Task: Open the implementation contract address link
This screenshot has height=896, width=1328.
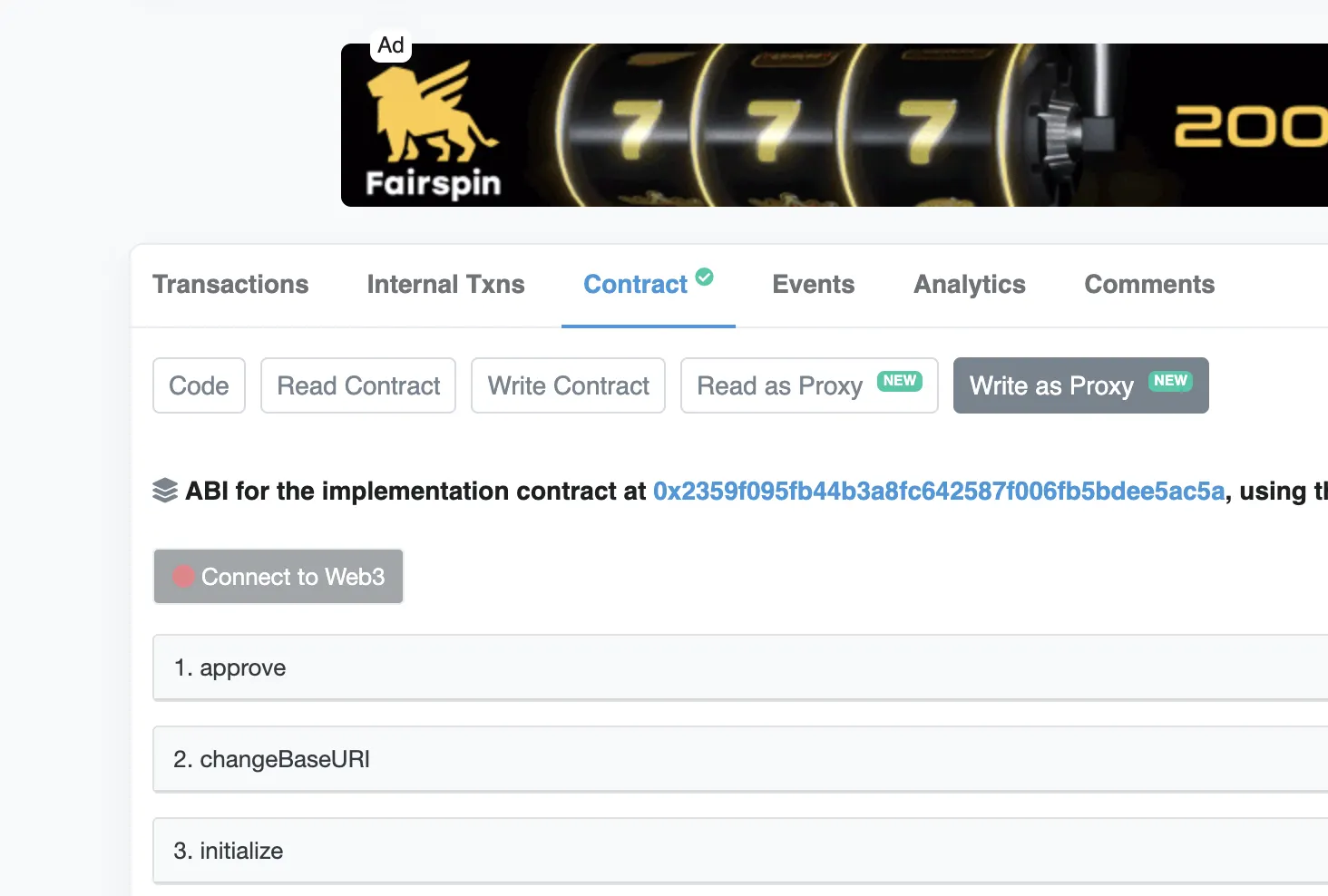Action: (939, 492)
